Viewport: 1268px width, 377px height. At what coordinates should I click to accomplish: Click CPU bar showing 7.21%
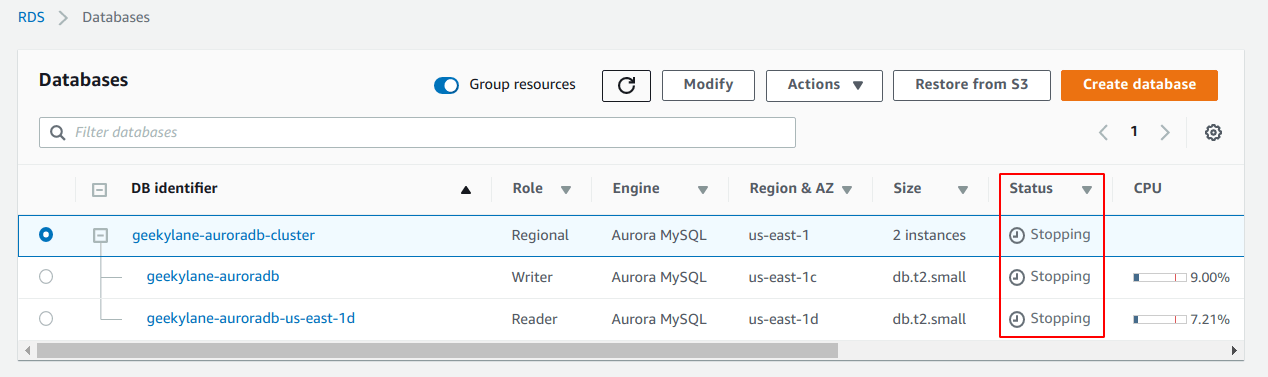1159,319
